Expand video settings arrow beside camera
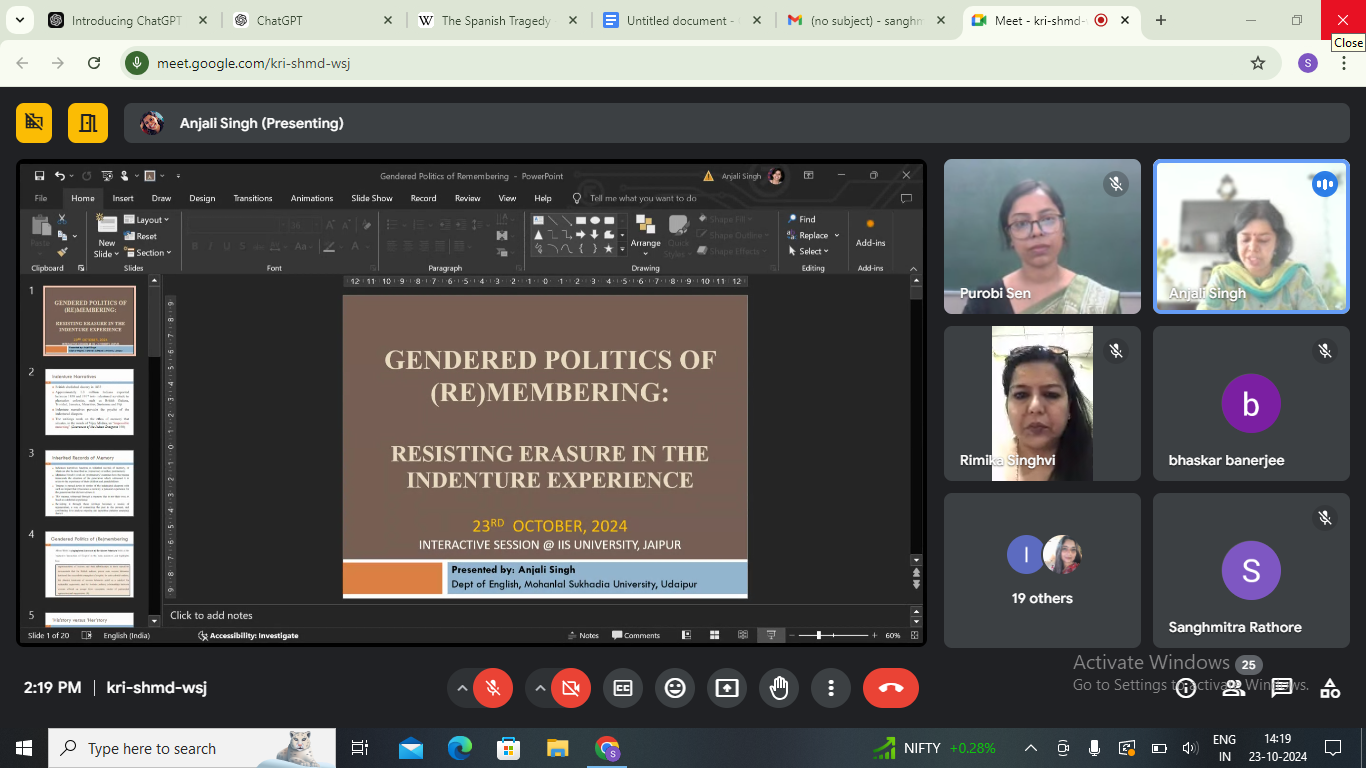Image resolution: width=1366 pixels, height=768 pixels. coord(540,688)
